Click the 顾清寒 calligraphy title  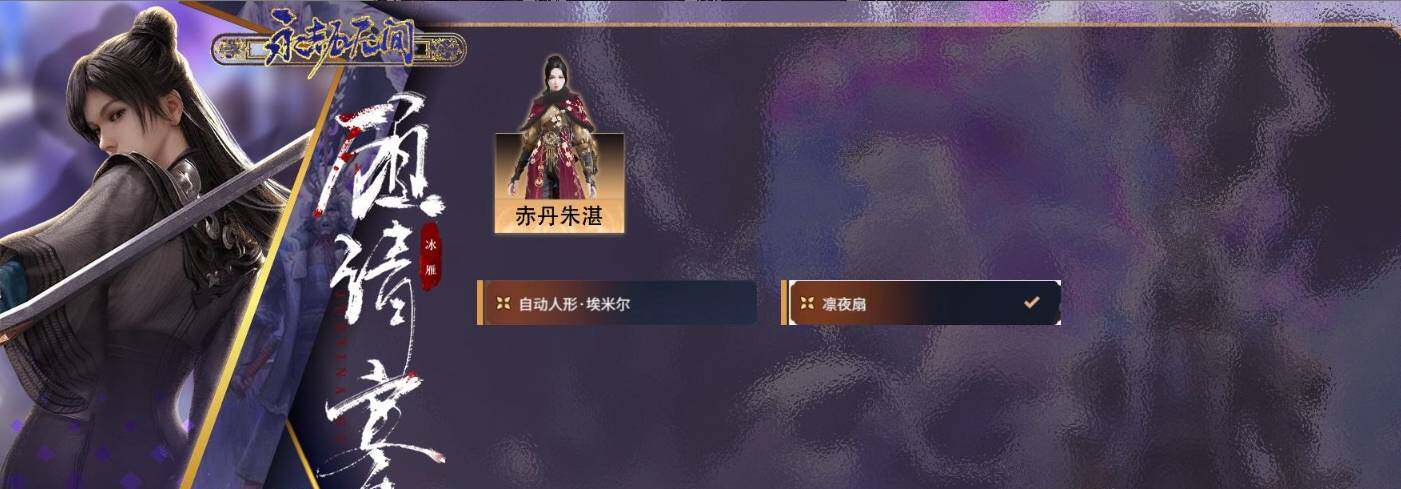click(x=382, y=290)
